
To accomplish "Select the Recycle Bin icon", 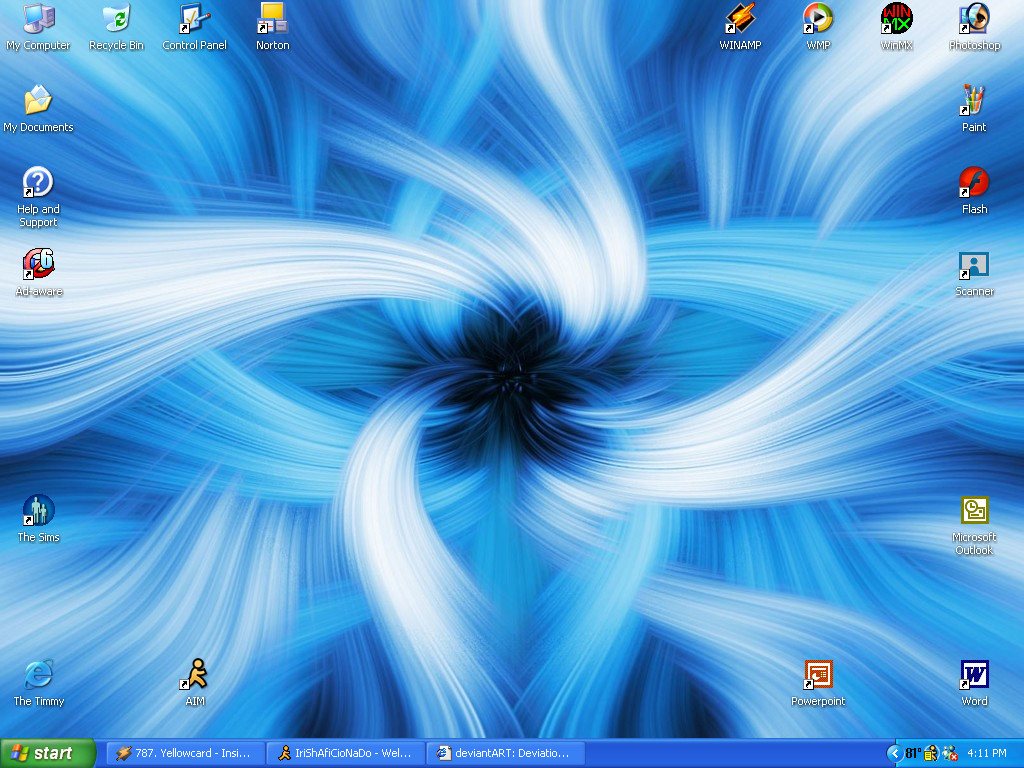I will click(116, 27).
